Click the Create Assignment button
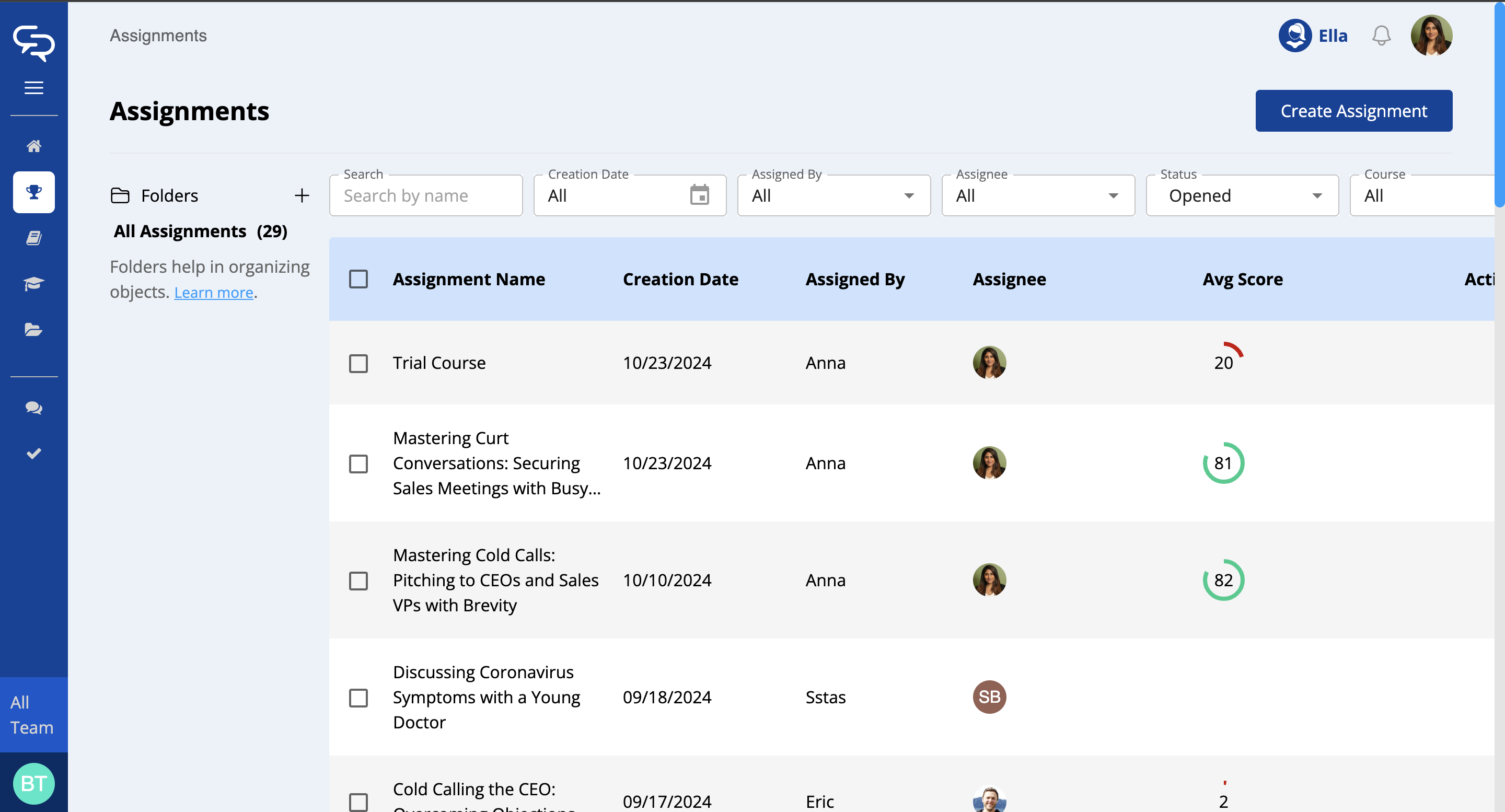 [x=1353, y=111]
